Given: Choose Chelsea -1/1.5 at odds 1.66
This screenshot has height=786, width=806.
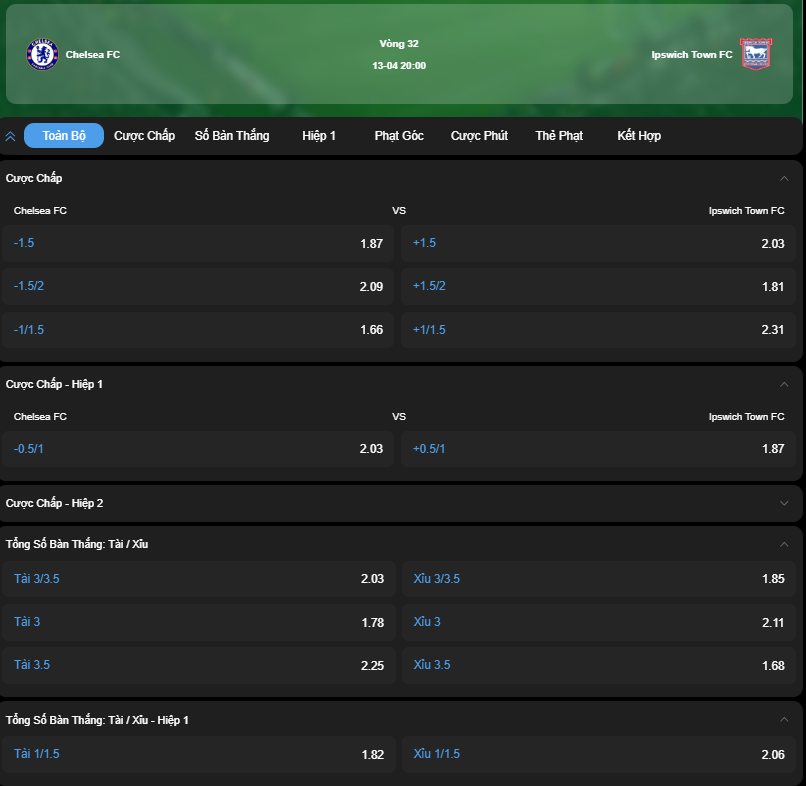Looking at the screenshot, I should click(x=198, y=330).
